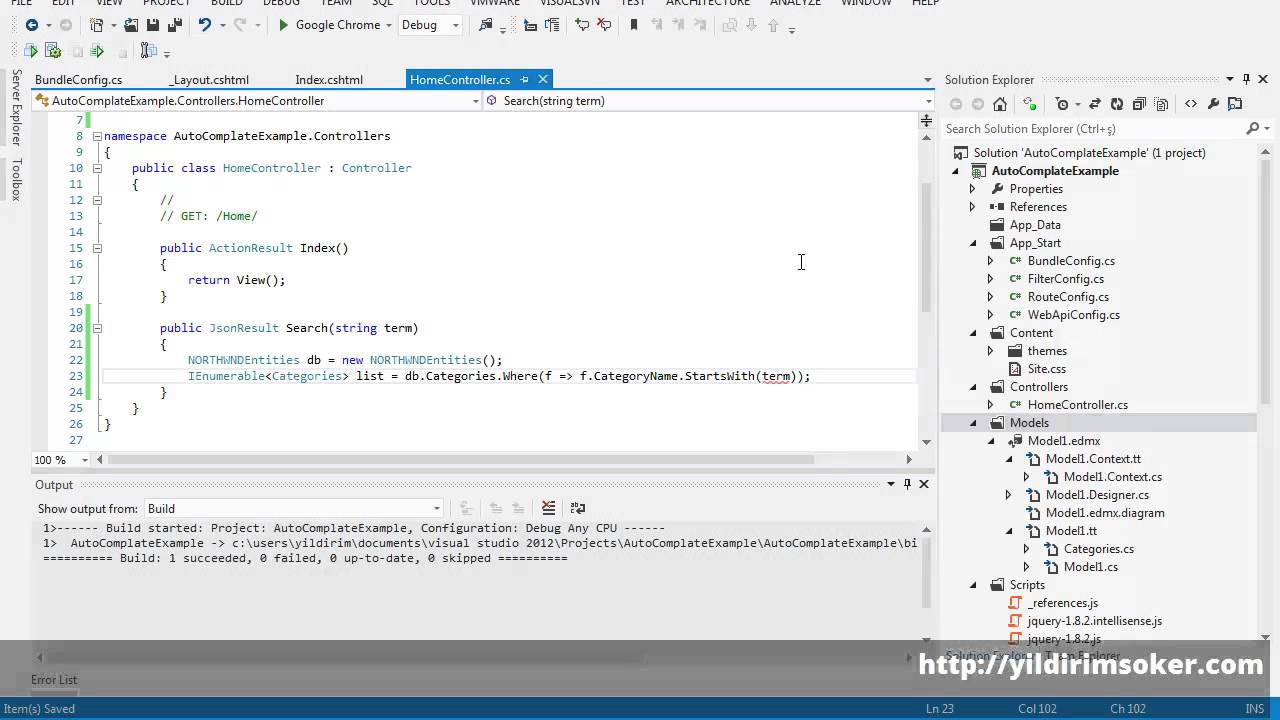Select Site.css file

tap(1046, 369)
